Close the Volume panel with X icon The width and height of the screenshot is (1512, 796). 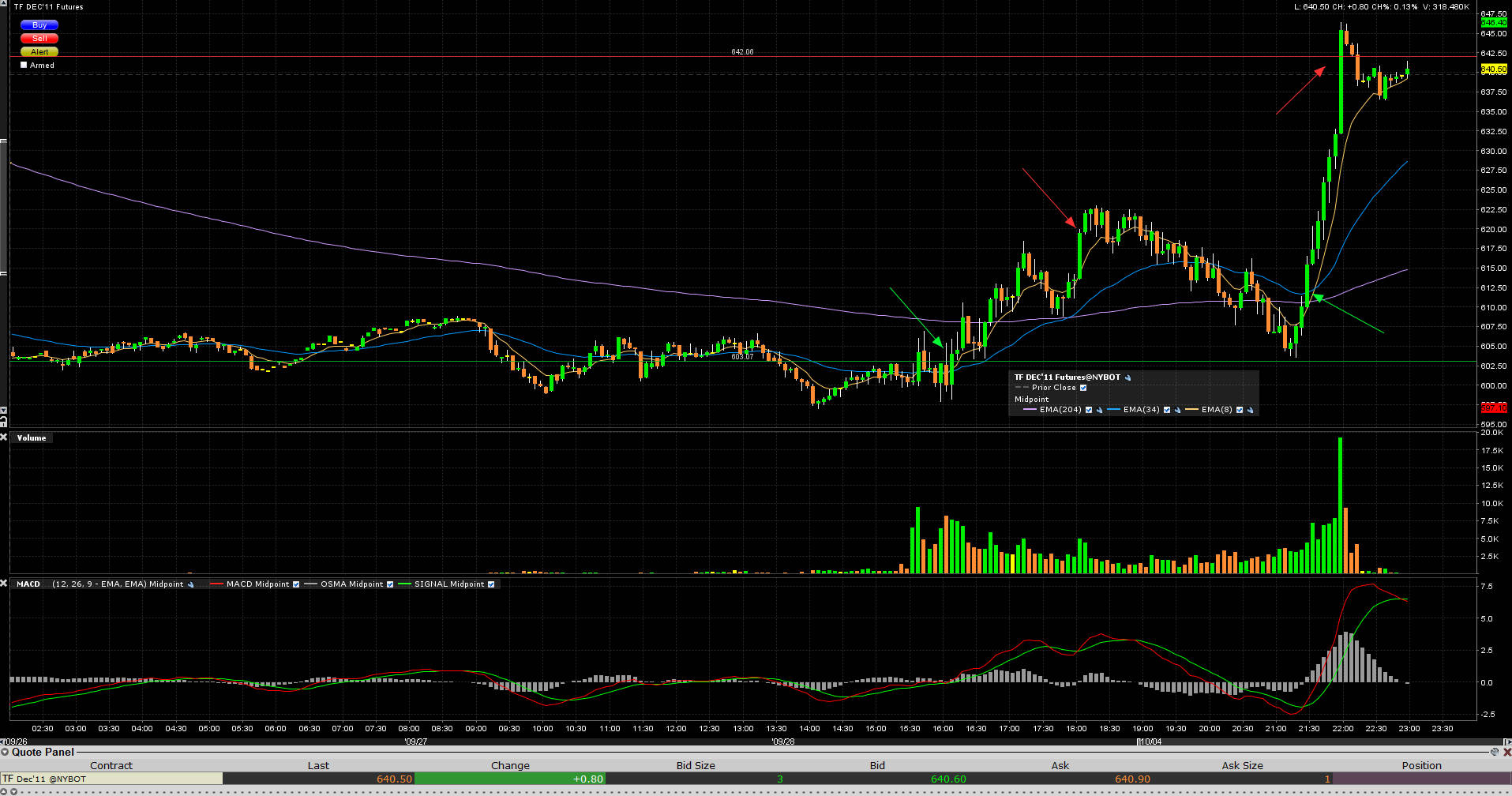coord(4,437)
